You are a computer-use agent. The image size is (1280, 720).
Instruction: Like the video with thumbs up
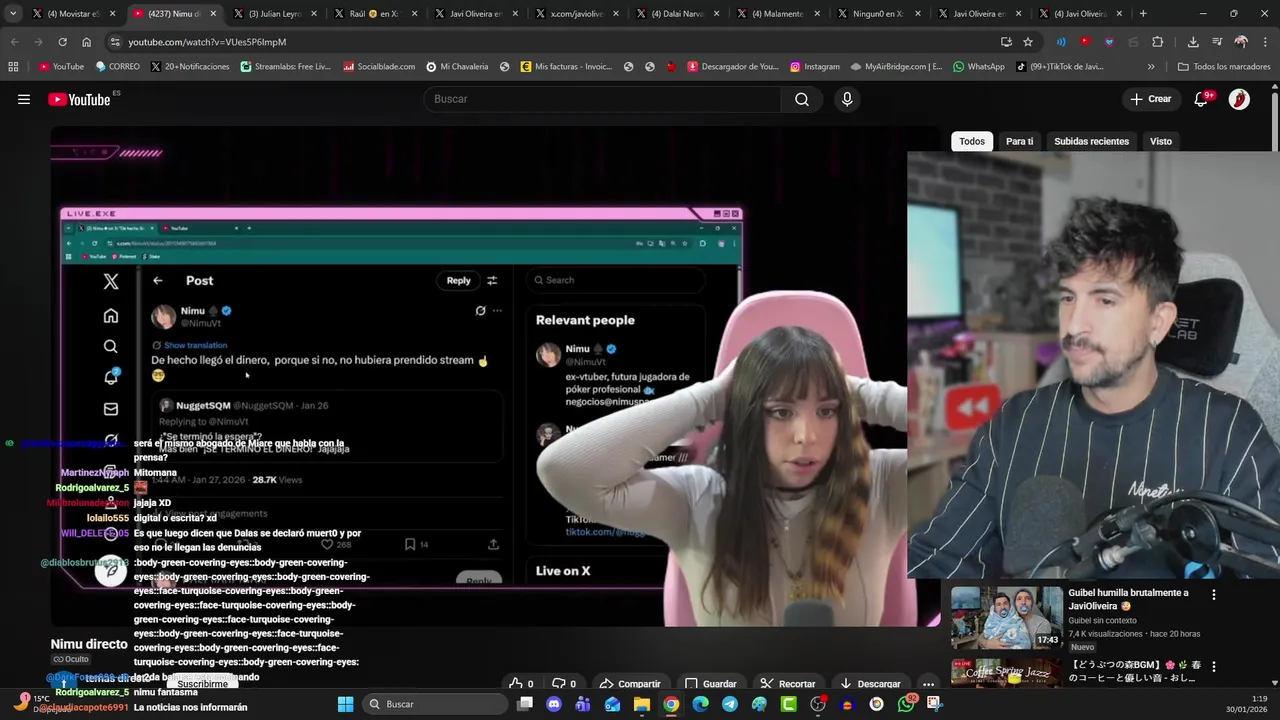click(521, 684)
